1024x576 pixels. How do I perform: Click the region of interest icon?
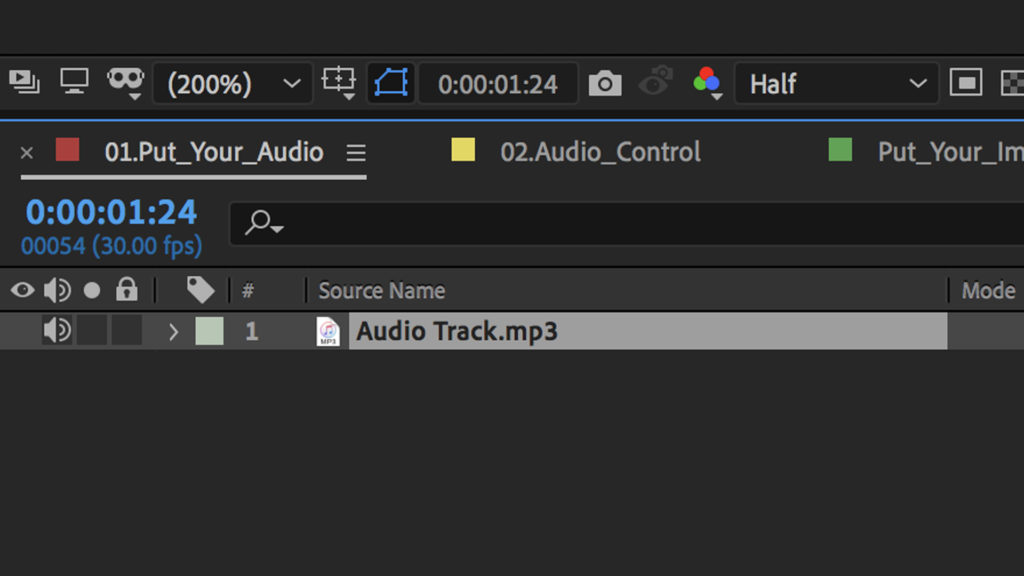(x=965, y=83)
